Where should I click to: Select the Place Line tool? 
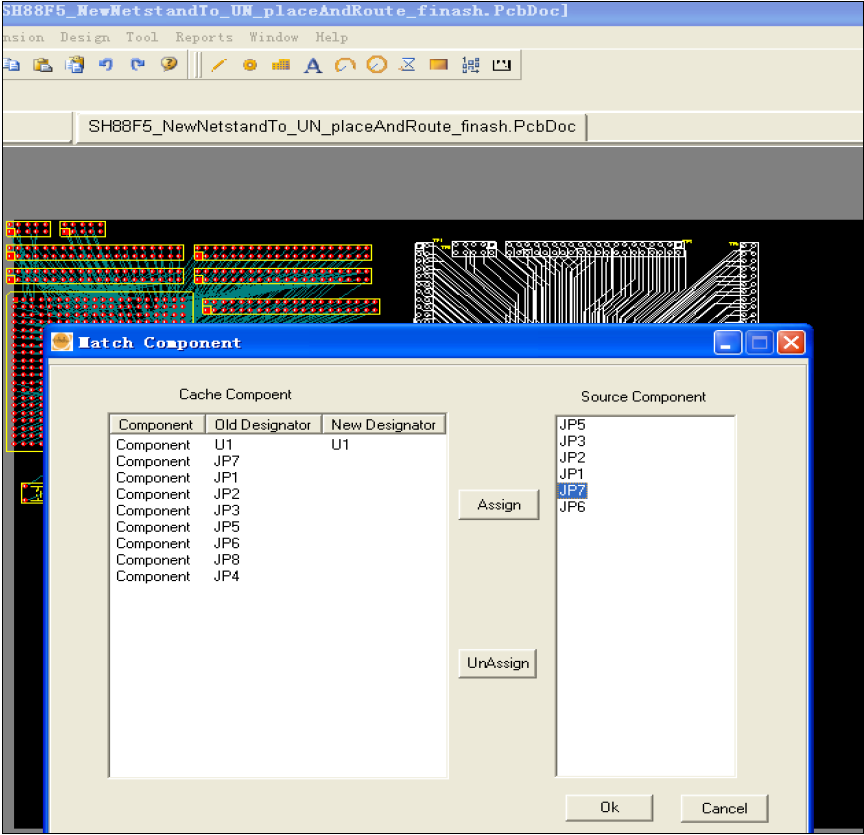pyautogui.click(x=219, y=65)
